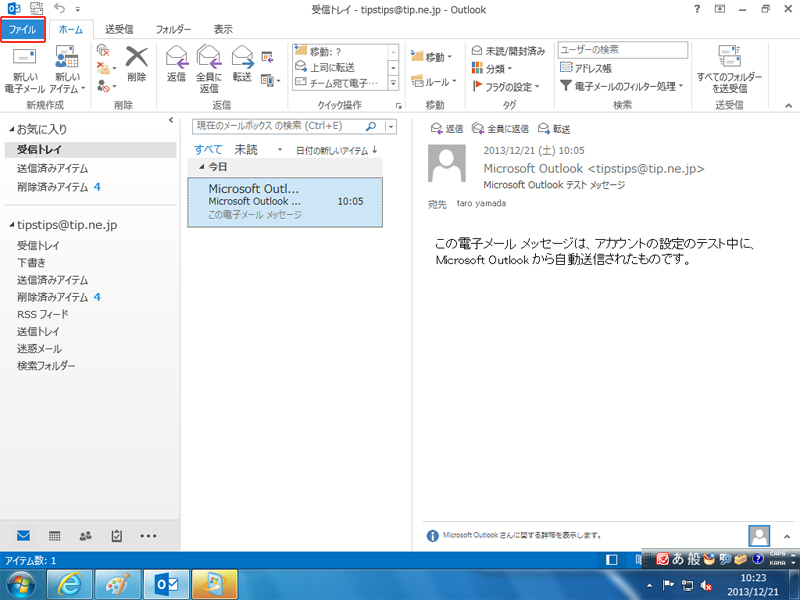The image size is (800, 600).
Task: Switch to Mail view icon in the navigation bar
Action: [23, 536]
